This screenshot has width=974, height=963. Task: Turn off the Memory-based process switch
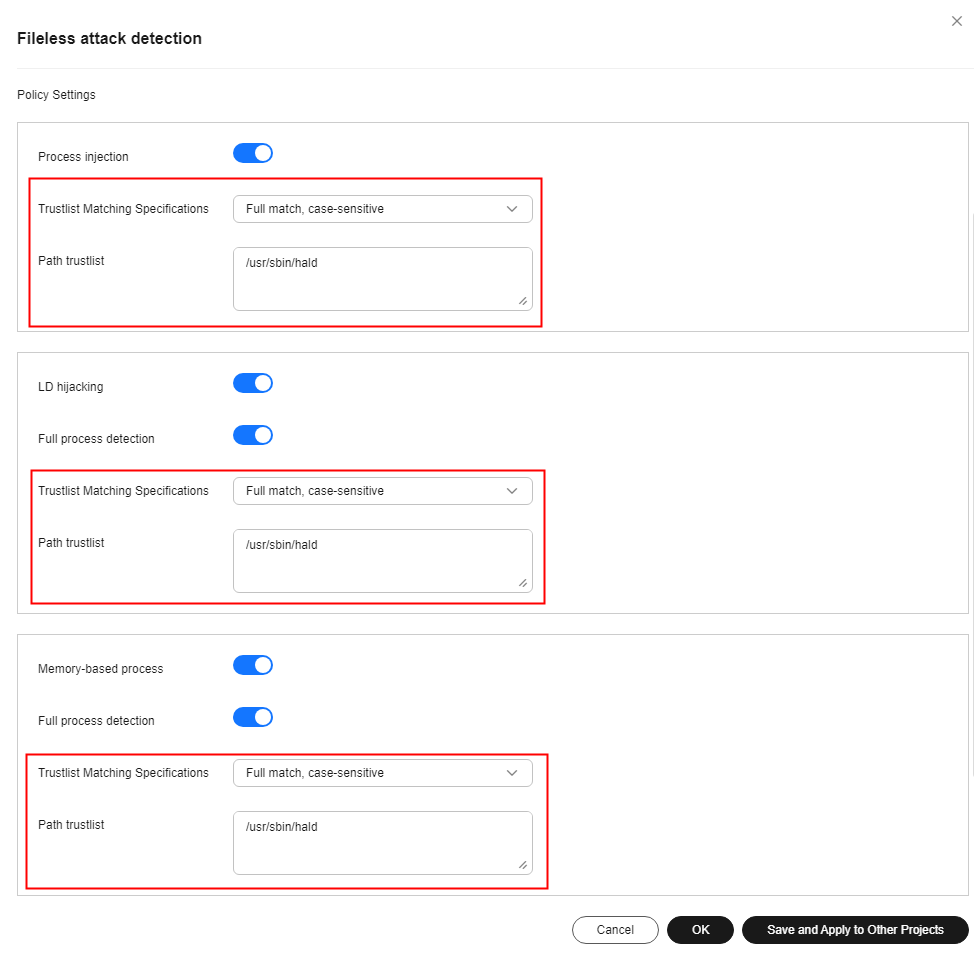[253, 665]
